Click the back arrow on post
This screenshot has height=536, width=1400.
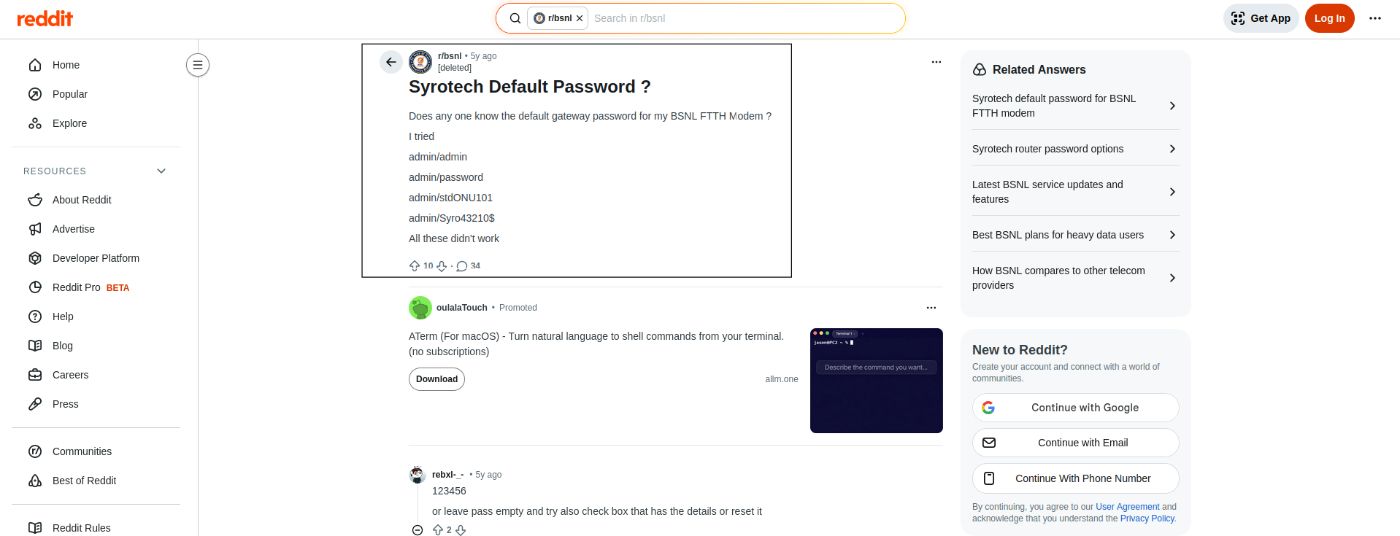coord(391,62)
